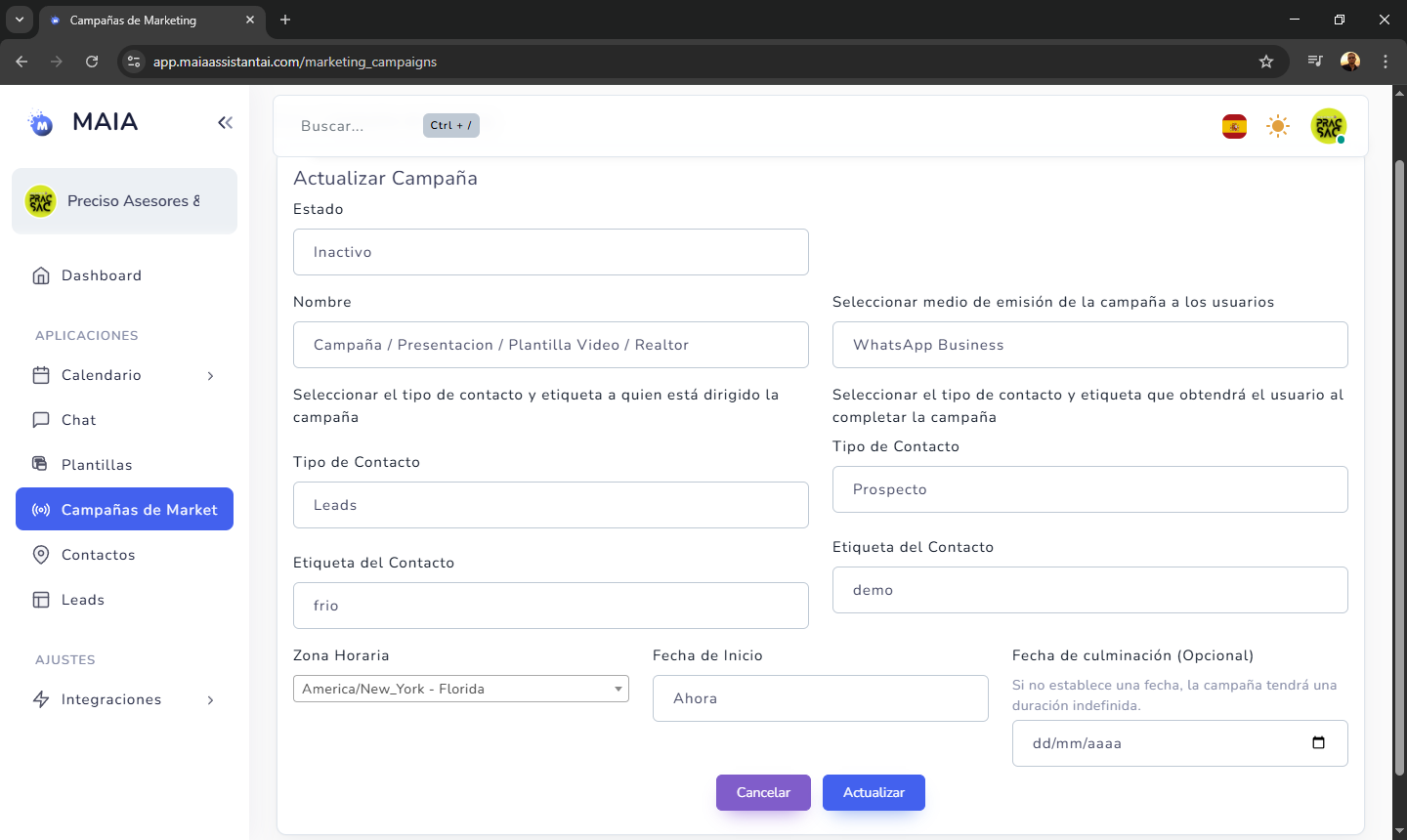The width and height of the screenshot is (1407, 840).
Task: Toggle the sun light-mode theme icon
Action: point(1278,126)
